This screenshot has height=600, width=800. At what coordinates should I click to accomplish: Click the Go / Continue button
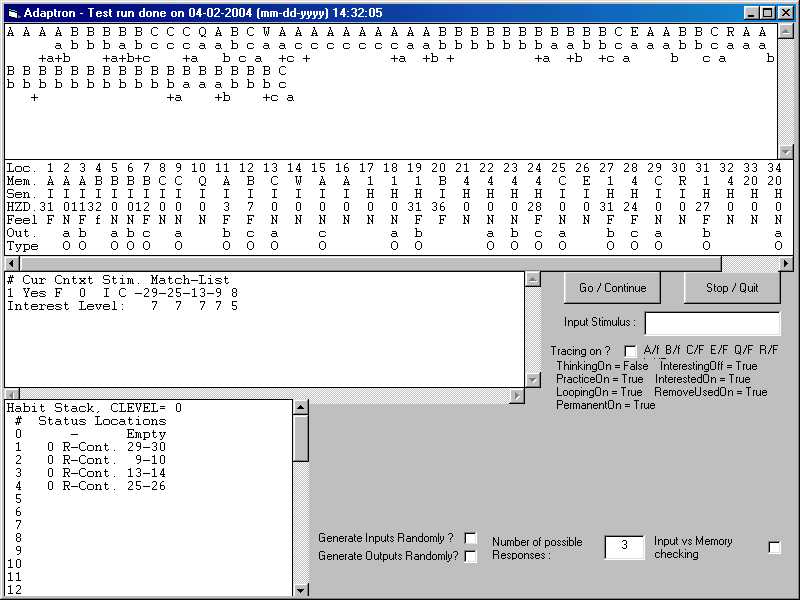point(612,288)
